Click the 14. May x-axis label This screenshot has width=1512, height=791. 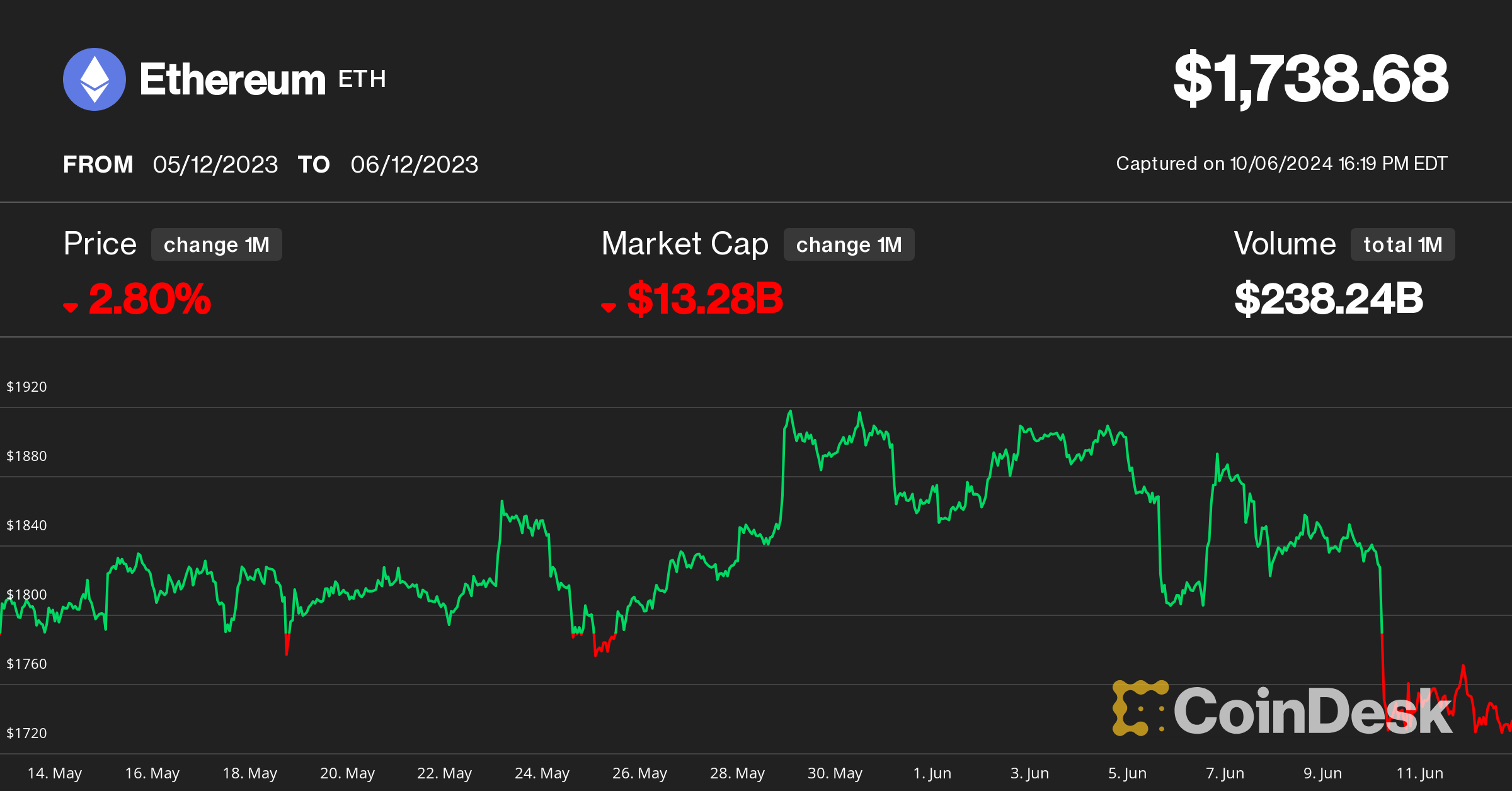tap(55, 773)
